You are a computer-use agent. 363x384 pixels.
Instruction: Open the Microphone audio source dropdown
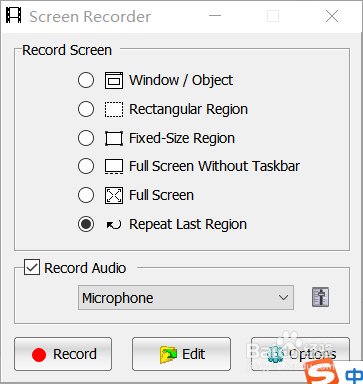(186, 297)
